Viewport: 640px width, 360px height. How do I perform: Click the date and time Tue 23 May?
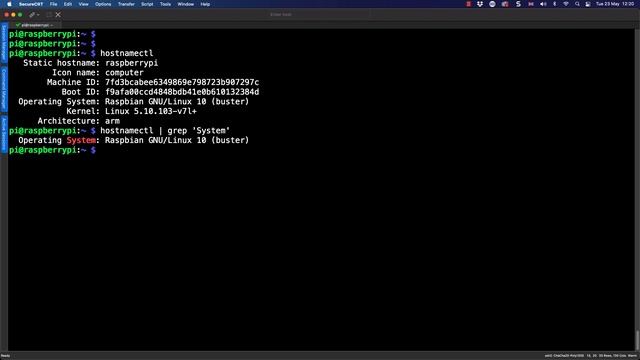pyautogui.click(x=615, y=4)
